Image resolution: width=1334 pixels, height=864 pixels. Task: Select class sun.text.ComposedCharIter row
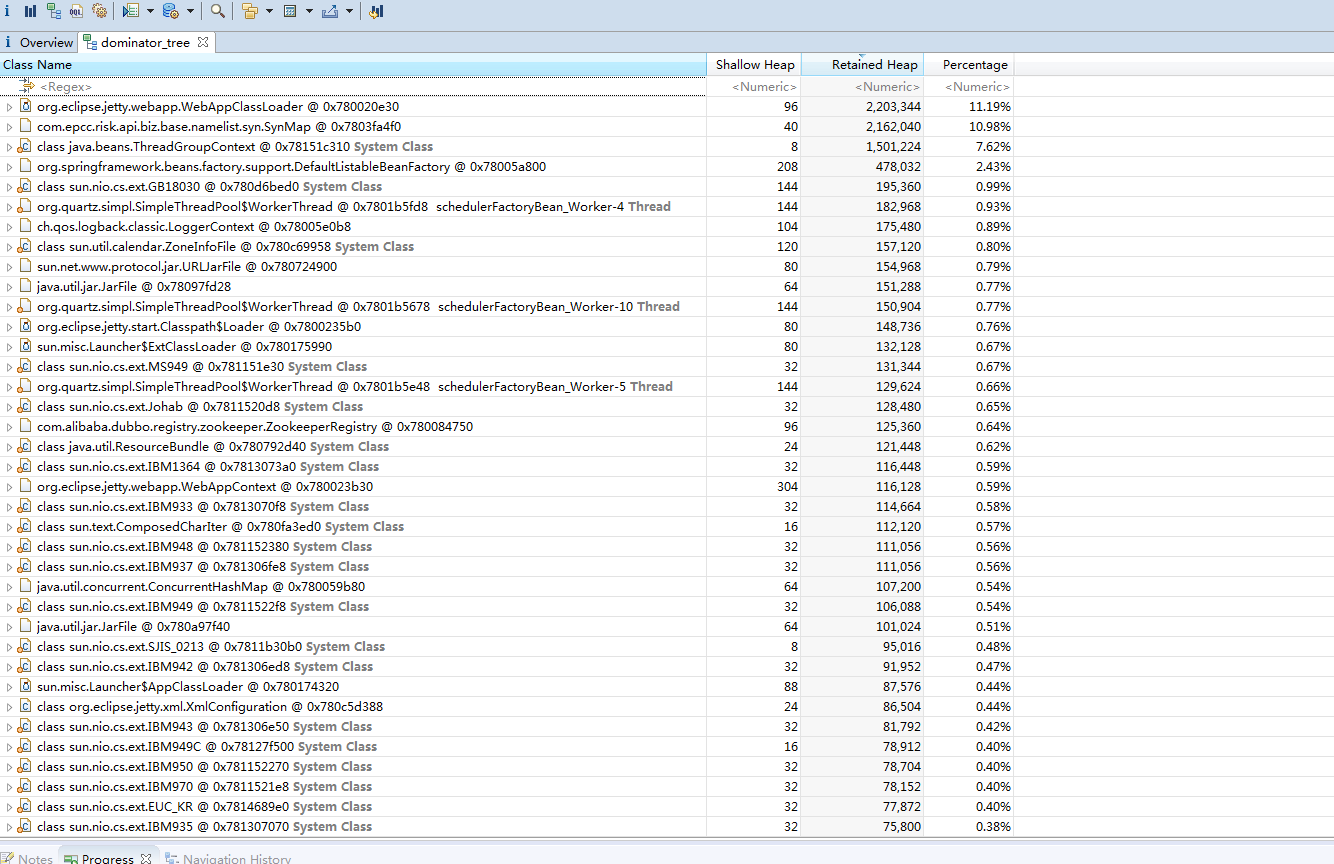[x=507, y=527]
